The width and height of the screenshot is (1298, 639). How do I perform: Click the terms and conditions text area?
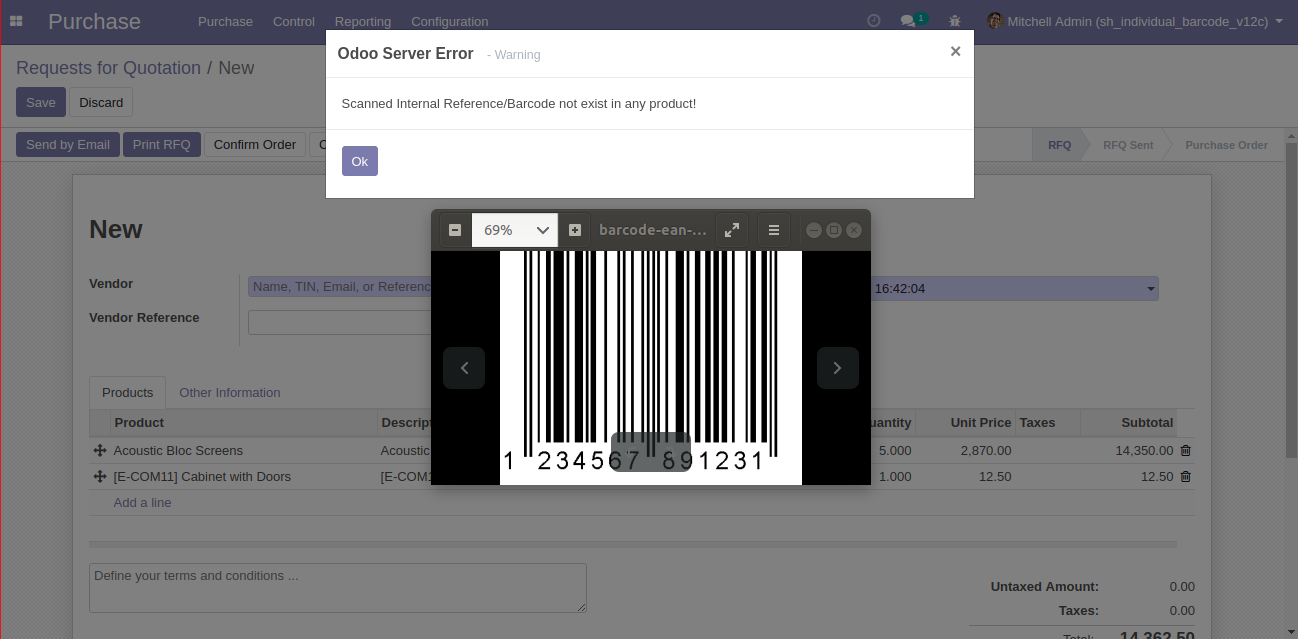click(x=338, y=588)
